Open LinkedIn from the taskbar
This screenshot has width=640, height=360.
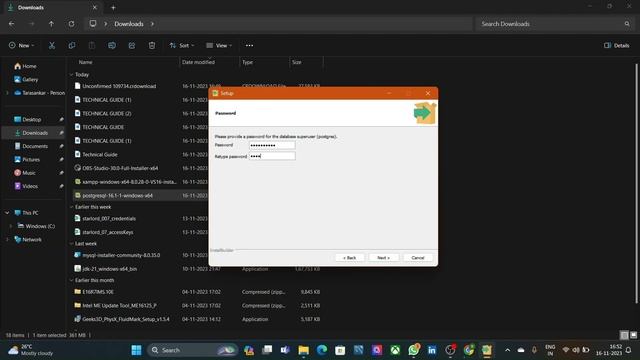(x=432, y=350)
